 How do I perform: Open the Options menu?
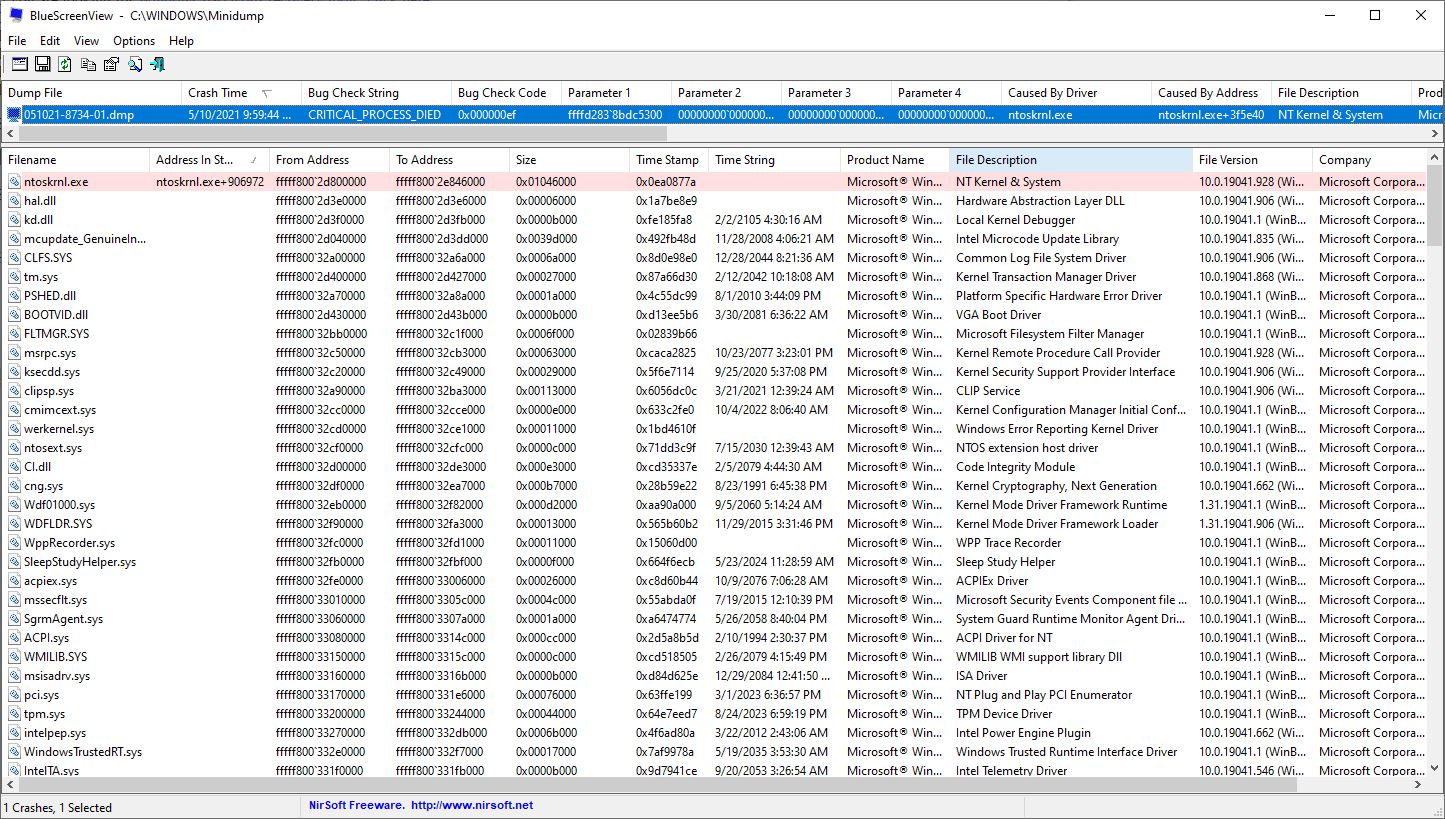point(134,41)
